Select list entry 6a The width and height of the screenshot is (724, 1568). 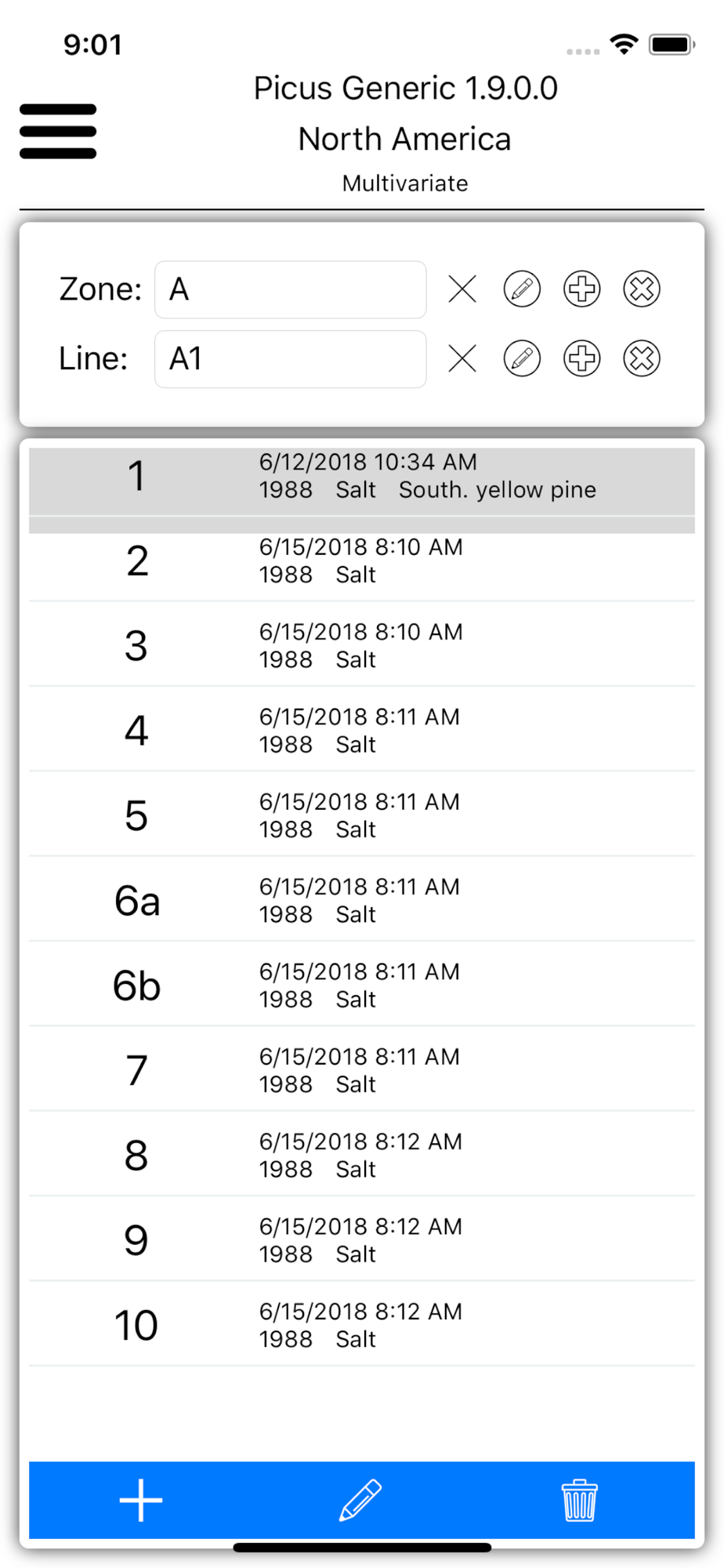361,900
